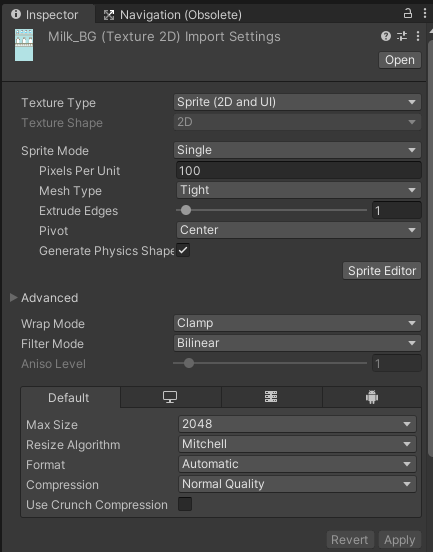Switch to the Inspector tab

pyautogui.click(x=49, y=14)
